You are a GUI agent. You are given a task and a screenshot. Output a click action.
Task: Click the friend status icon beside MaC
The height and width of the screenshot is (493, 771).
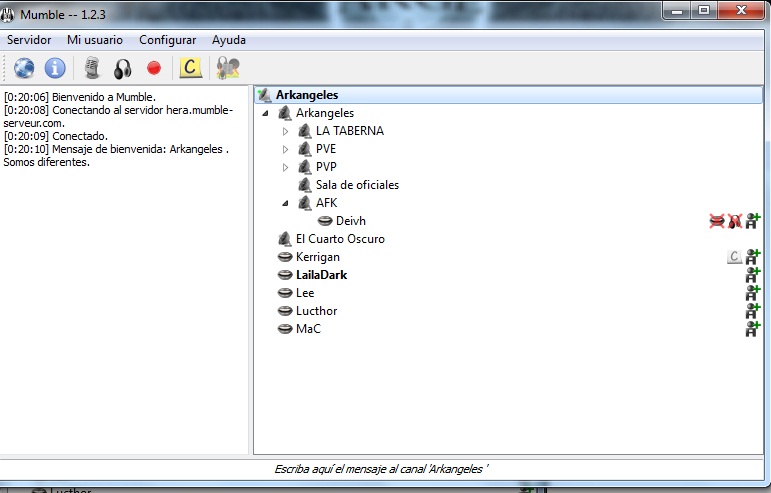(753, 329)
